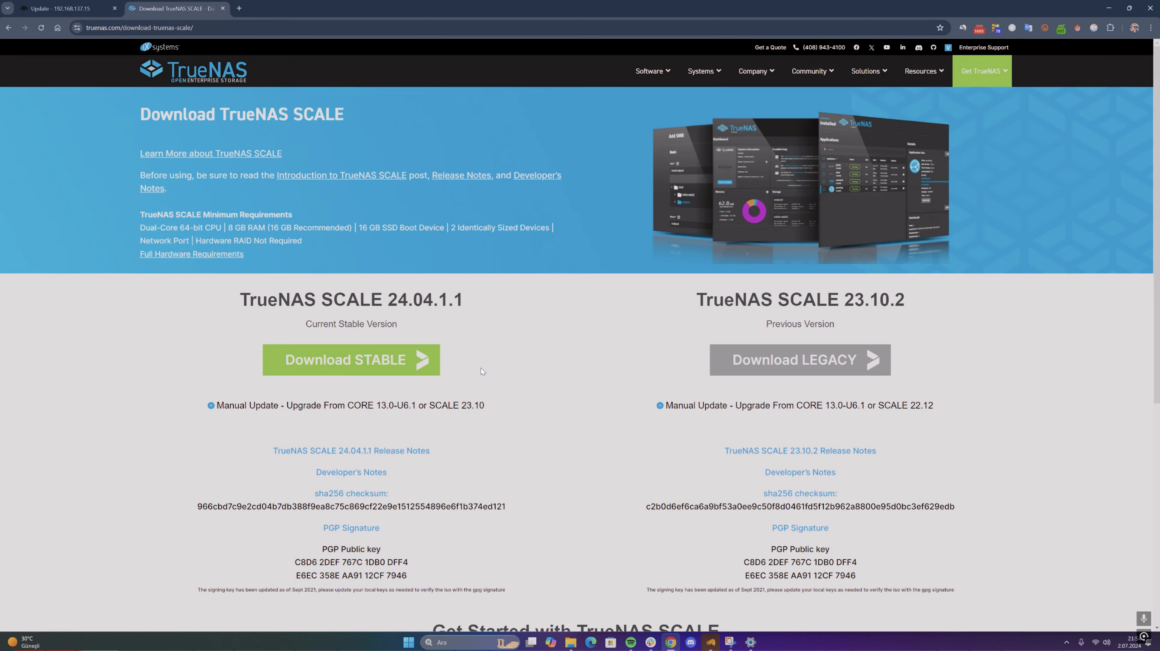Open the tab search dropdown arrow
Screen dimensions: 1160x651
pos(7,8)
